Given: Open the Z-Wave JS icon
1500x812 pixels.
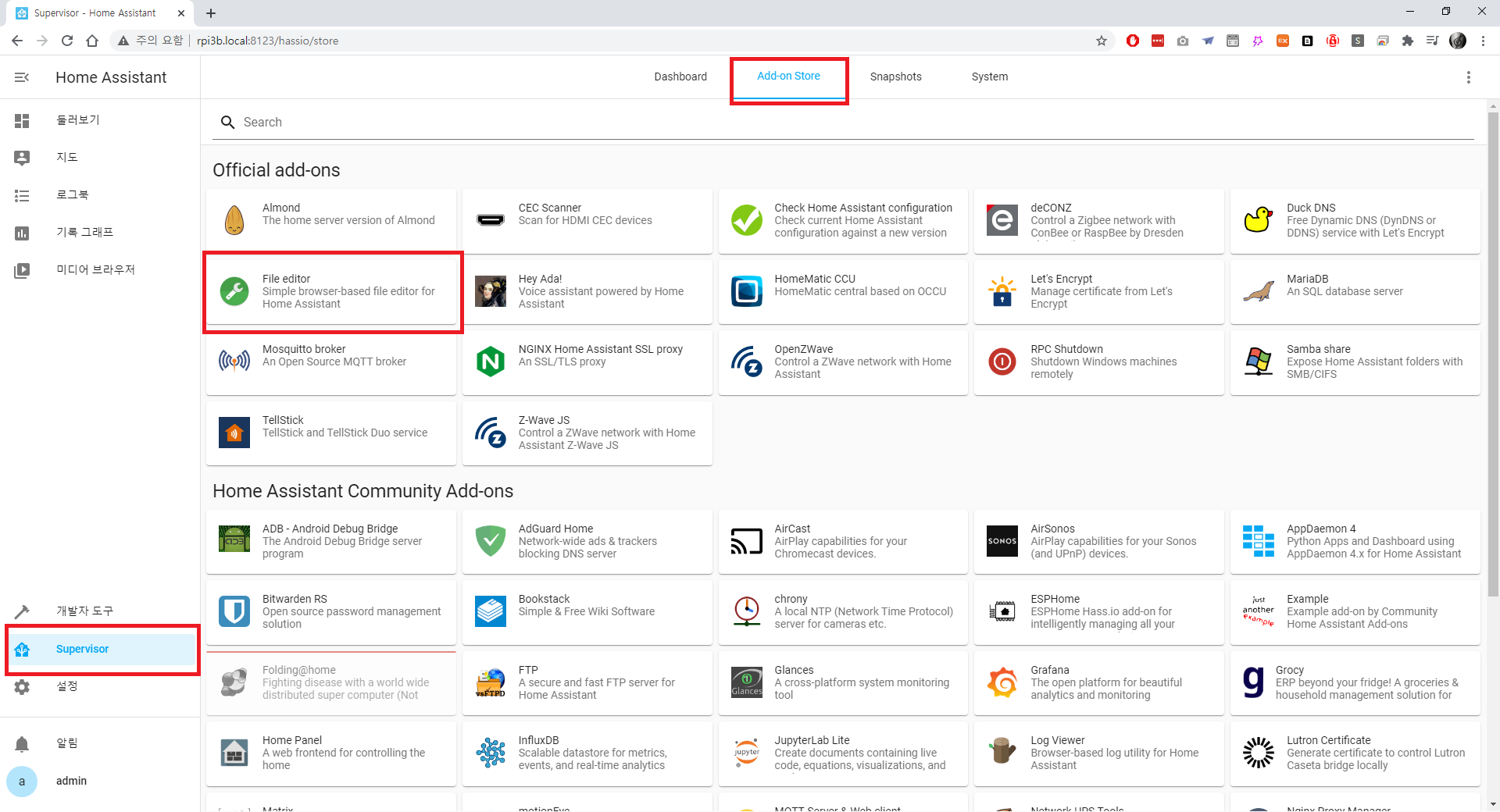Looking at the screenshot, I should (491, 433).
